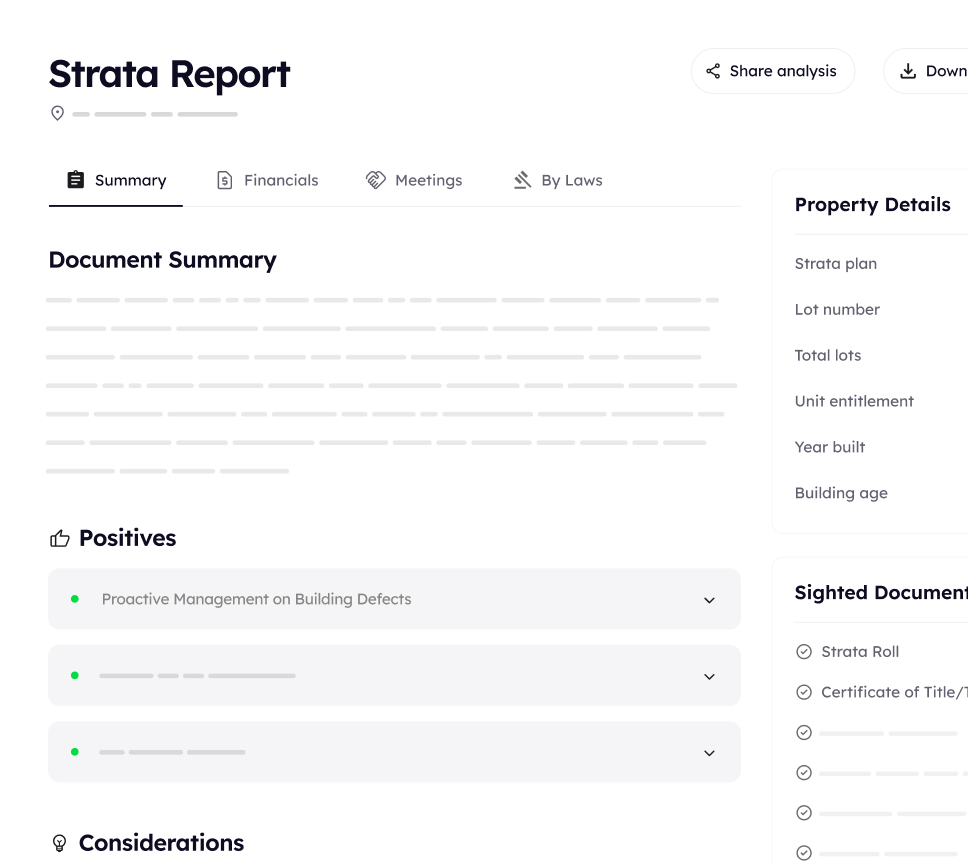The width and height of the screenshot is (968, 864).
Task: Open the Summary tab
Action: point(116,180)
